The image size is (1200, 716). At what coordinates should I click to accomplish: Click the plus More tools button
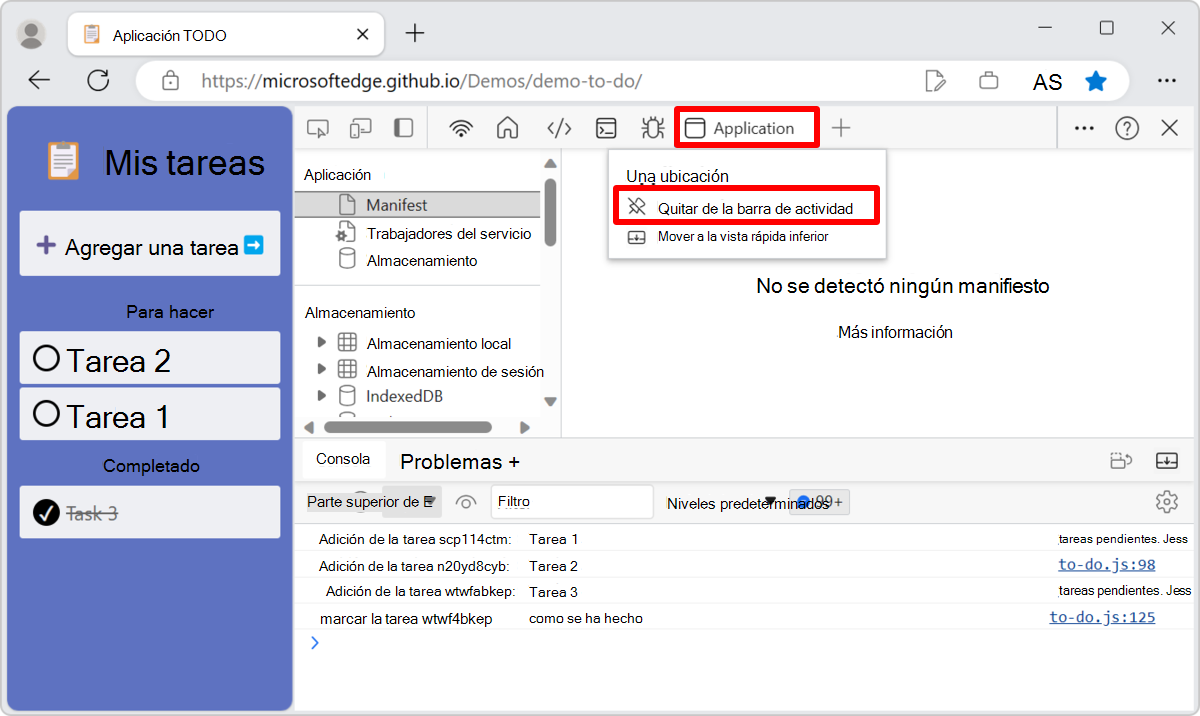[841, 128]
